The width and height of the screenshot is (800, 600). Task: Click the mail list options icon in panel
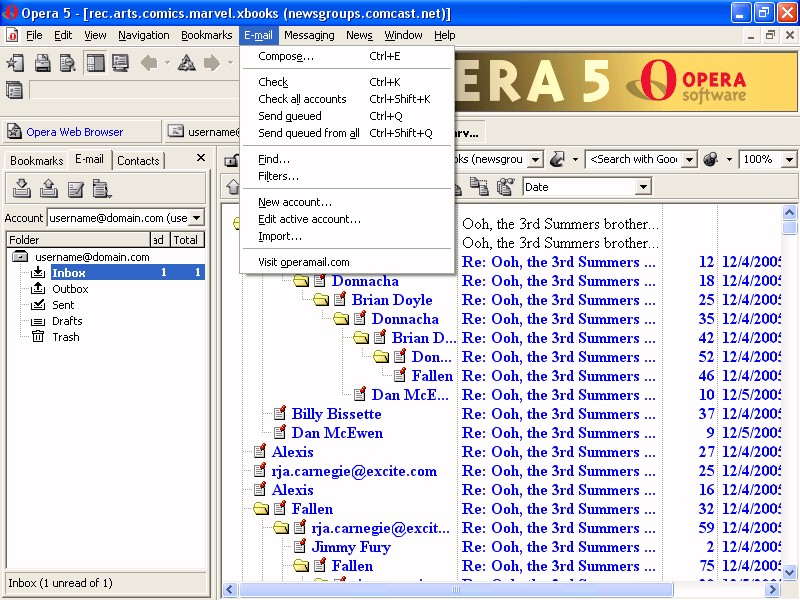[x=102, y=188]
